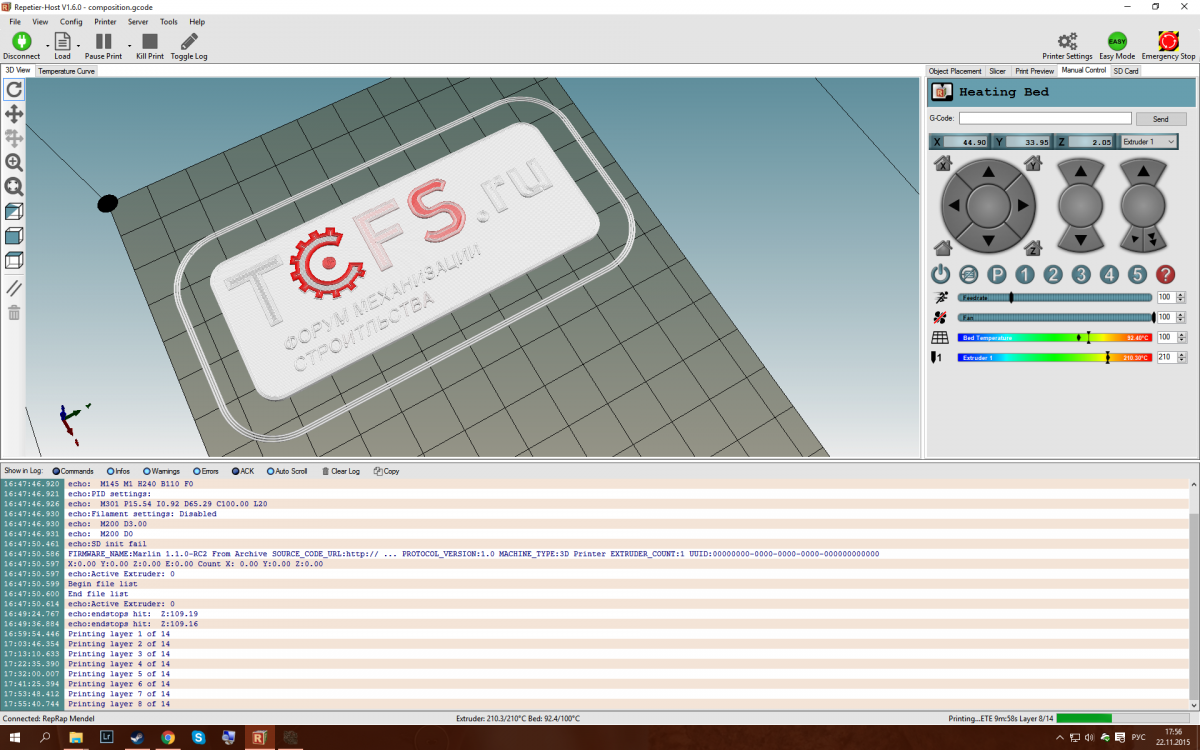
Task: Open the File menu
Action: click(x=15, y=21)
